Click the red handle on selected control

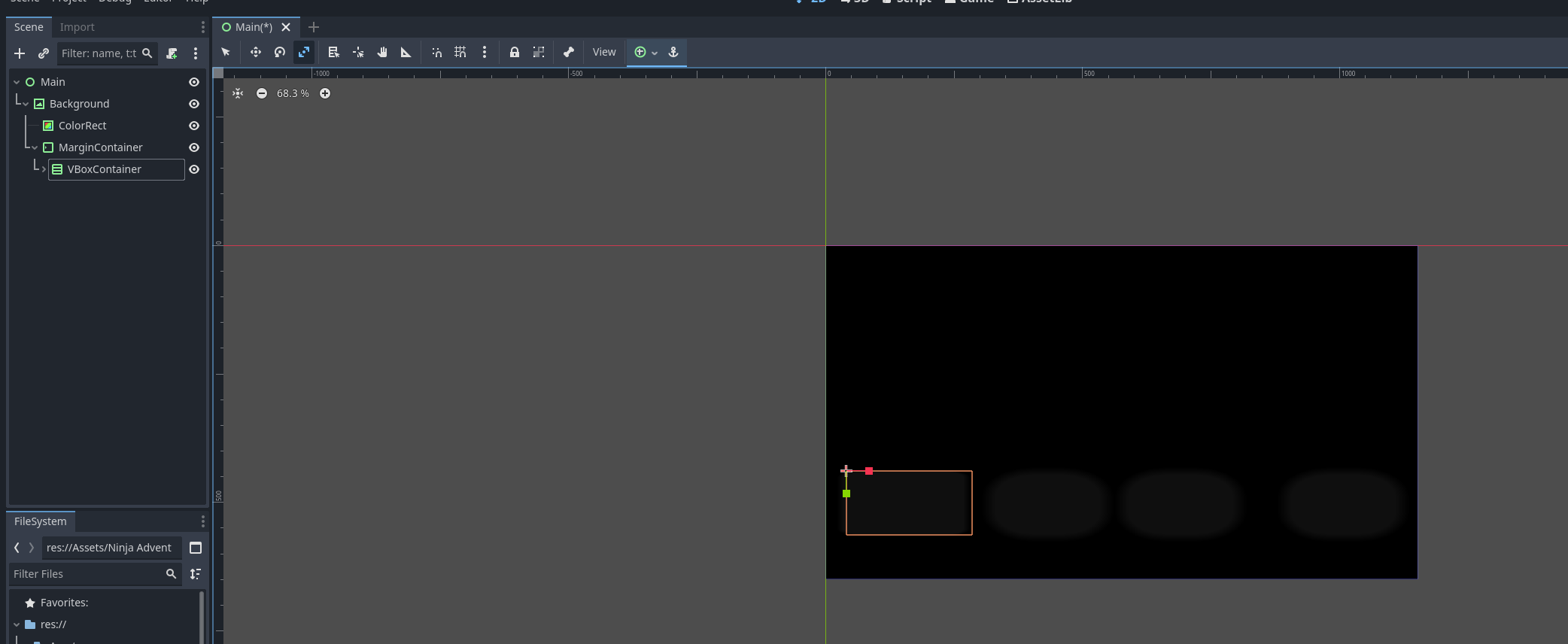point(869,471)
